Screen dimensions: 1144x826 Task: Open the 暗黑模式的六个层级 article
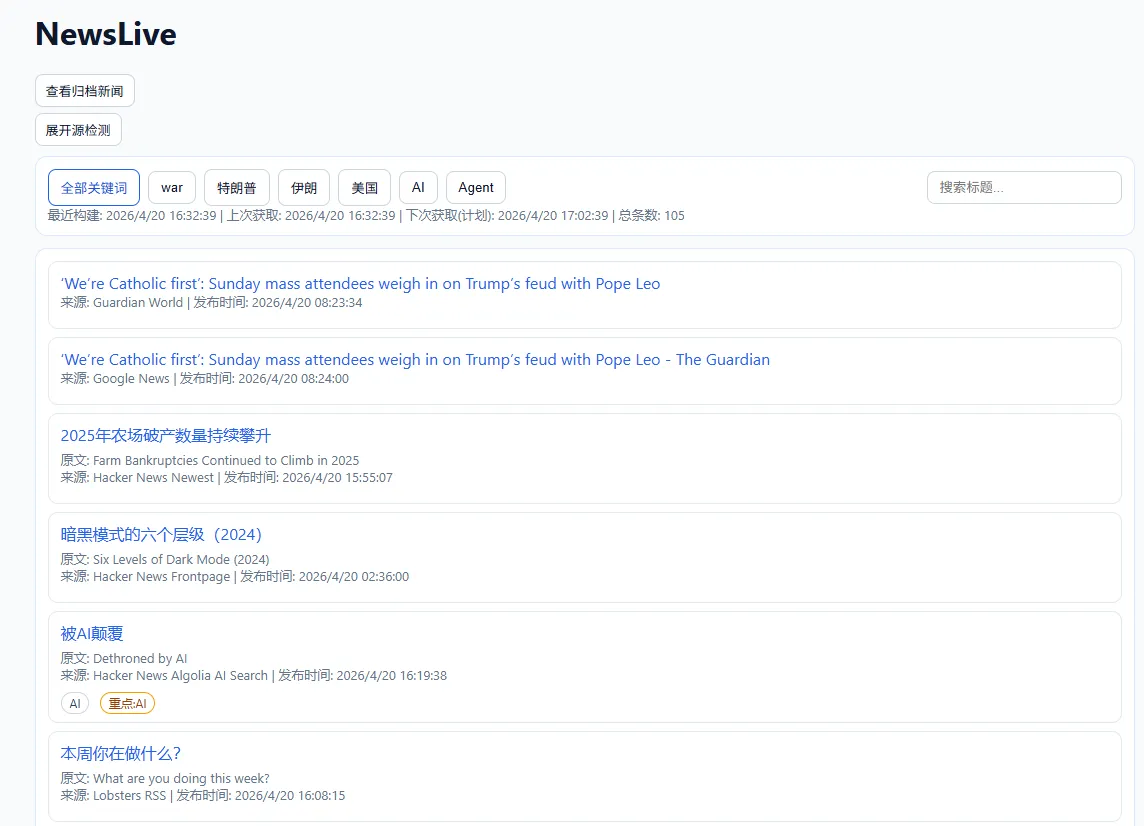click(161, 535)
